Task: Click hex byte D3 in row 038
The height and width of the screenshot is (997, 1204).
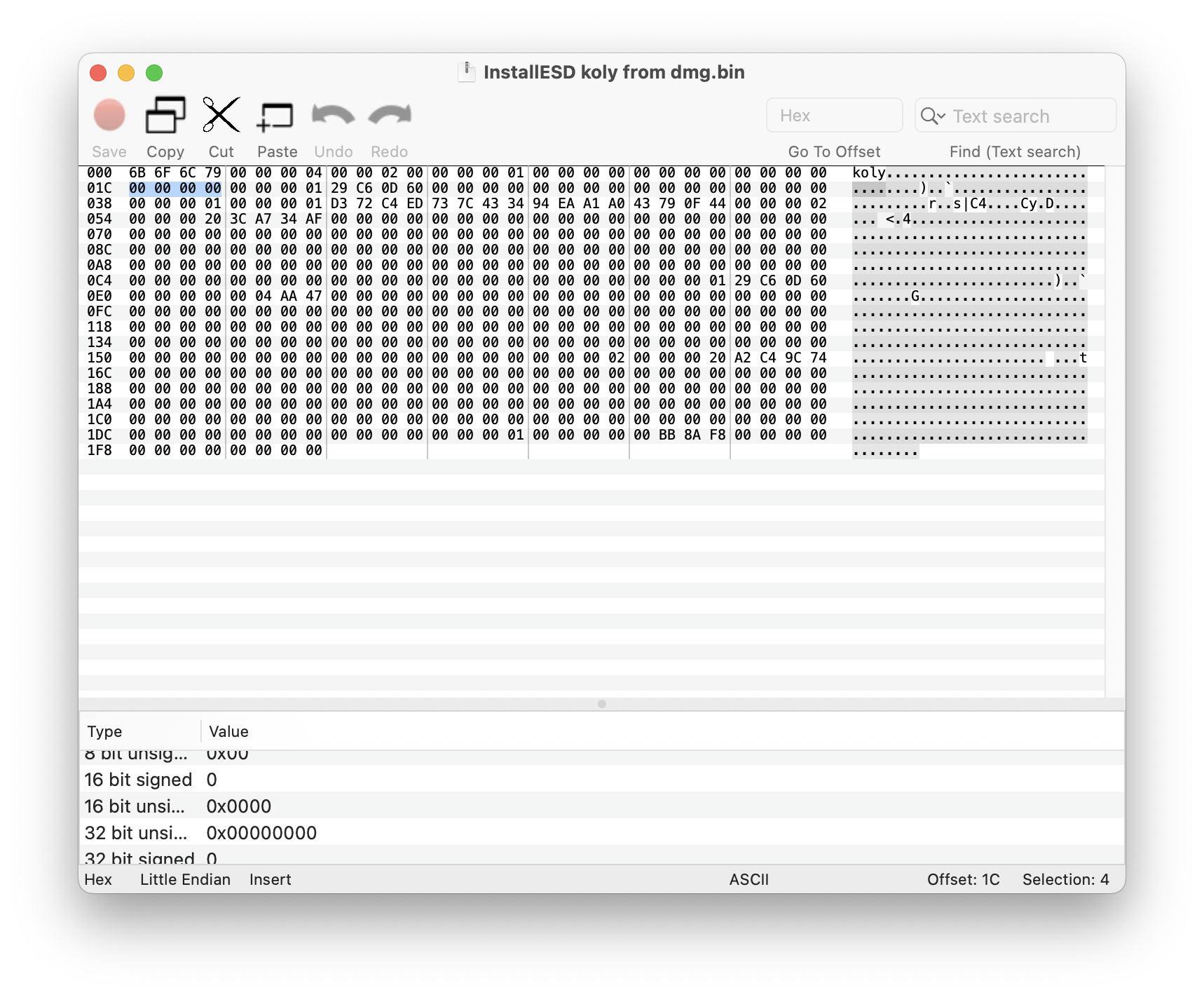Action: tap(339, 203)
